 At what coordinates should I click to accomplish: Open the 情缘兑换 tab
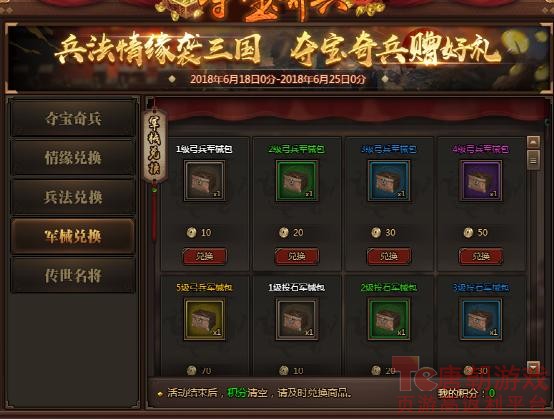[x=73, y=158]
